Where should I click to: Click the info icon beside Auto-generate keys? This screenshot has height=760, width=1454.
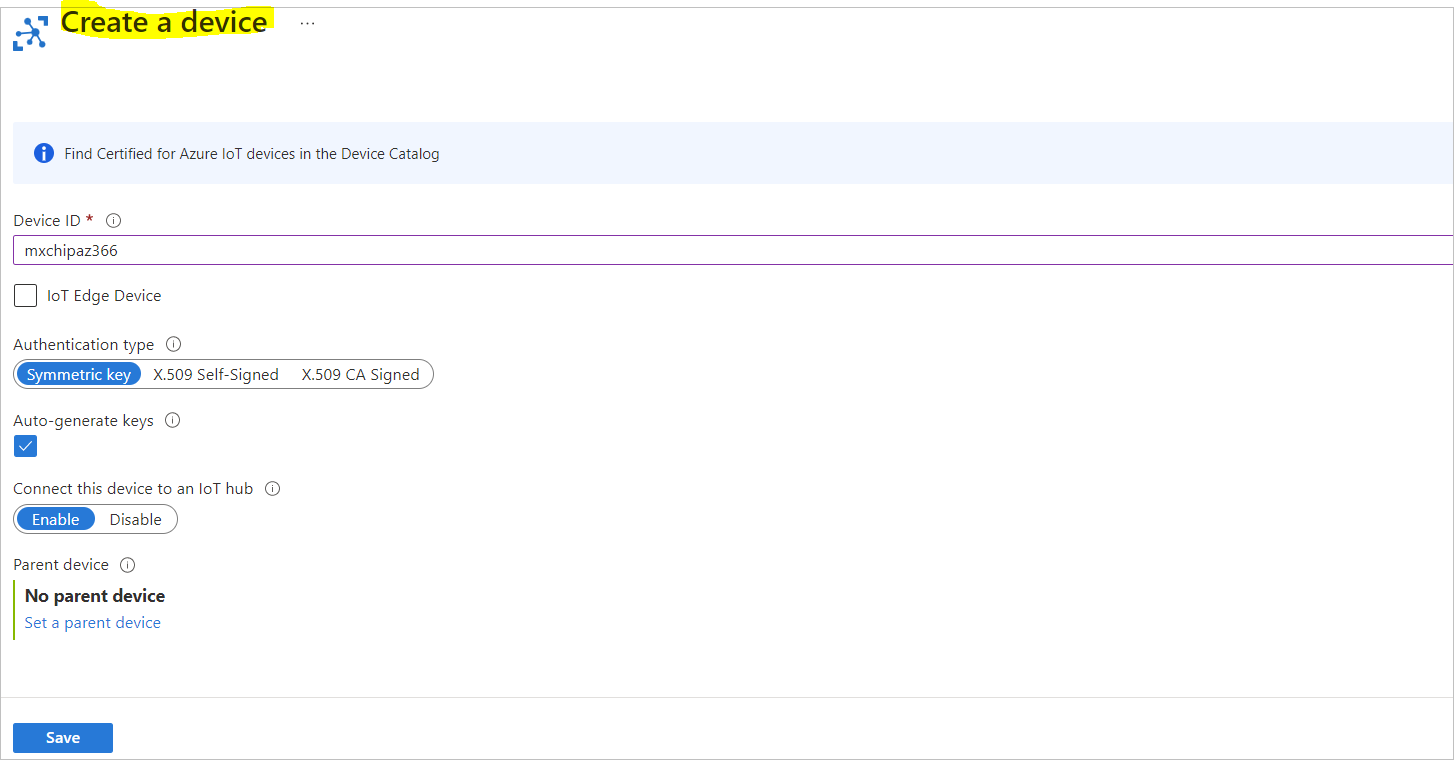172,420
